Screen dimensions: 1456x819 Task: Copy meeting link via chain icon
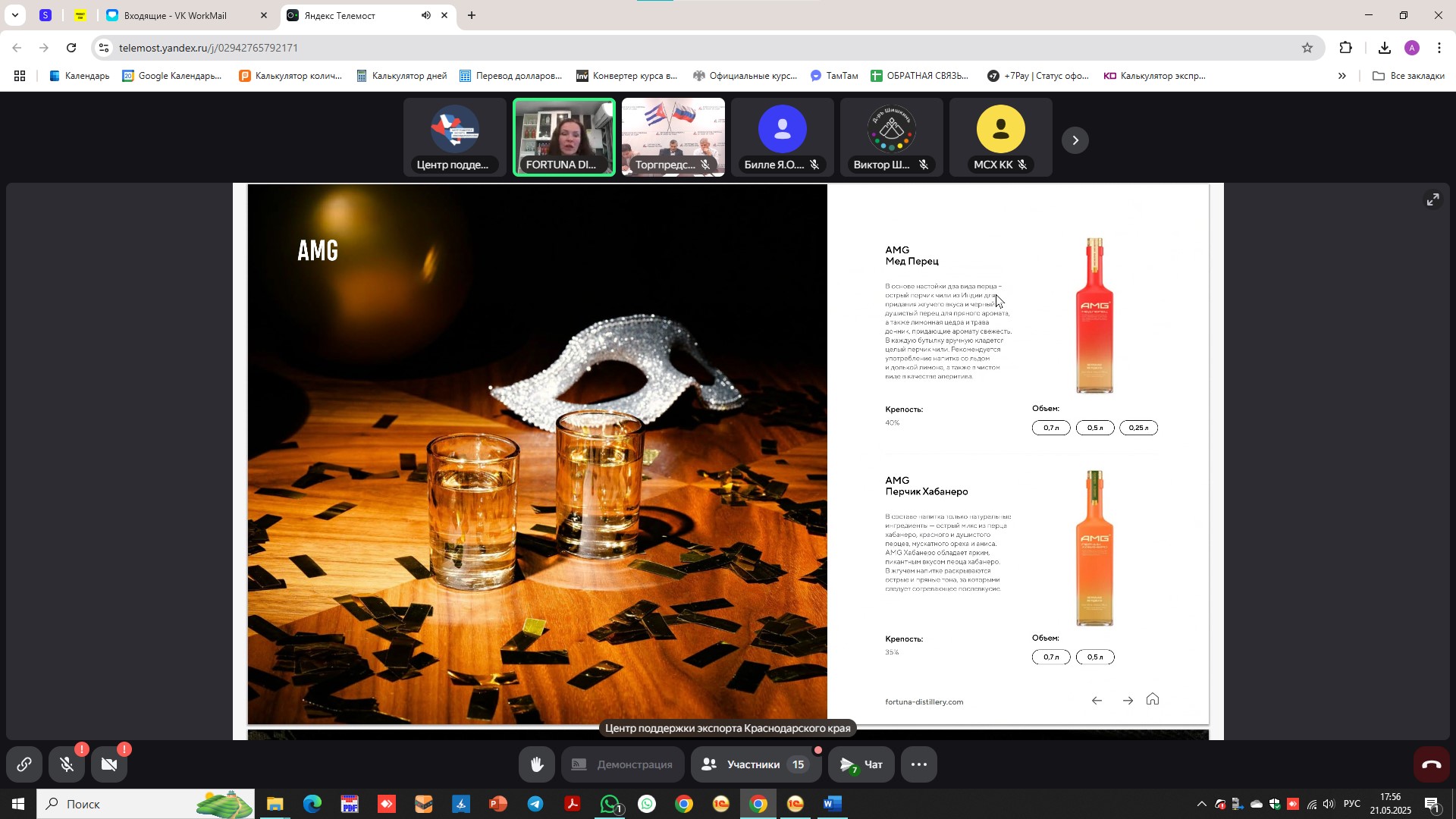click(24, 764)
